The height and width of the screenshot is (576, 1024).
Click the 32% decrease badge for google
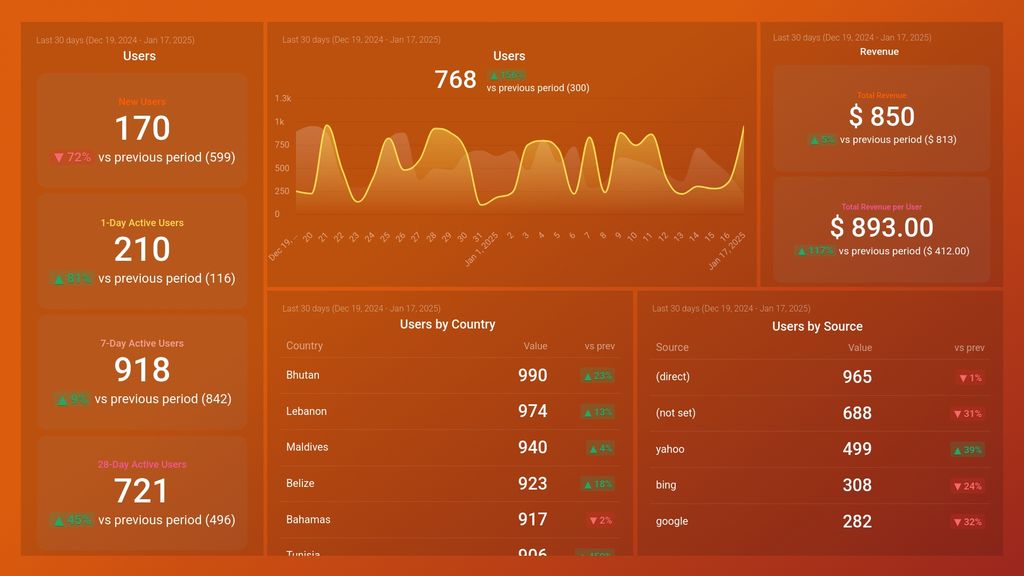(968, 522)
